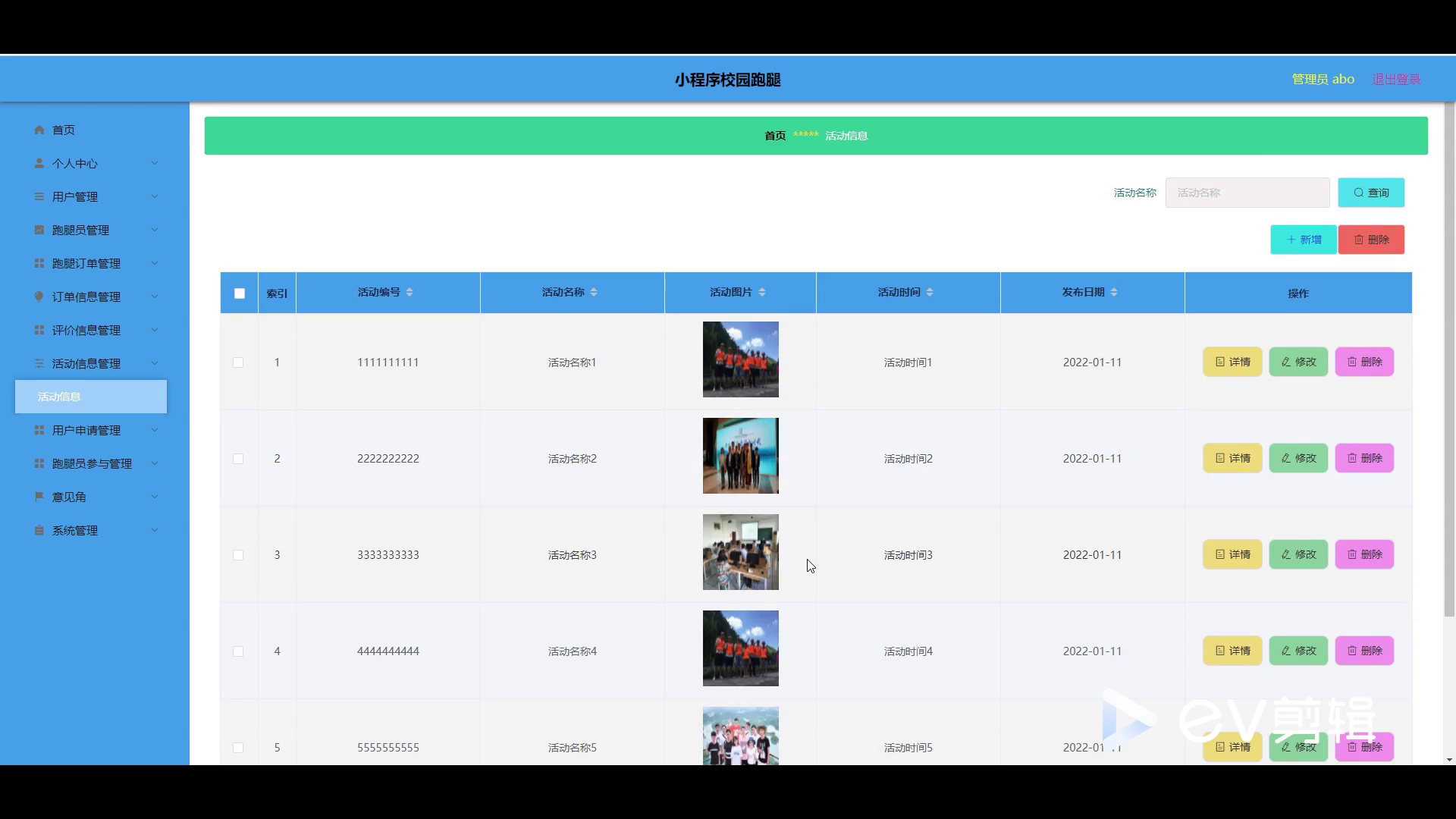The height and width of the screenshot is (819, 1456).
Task: Expand the 用户管理 menu chevron
Action: pyautogui.click(x=155, y=196)
